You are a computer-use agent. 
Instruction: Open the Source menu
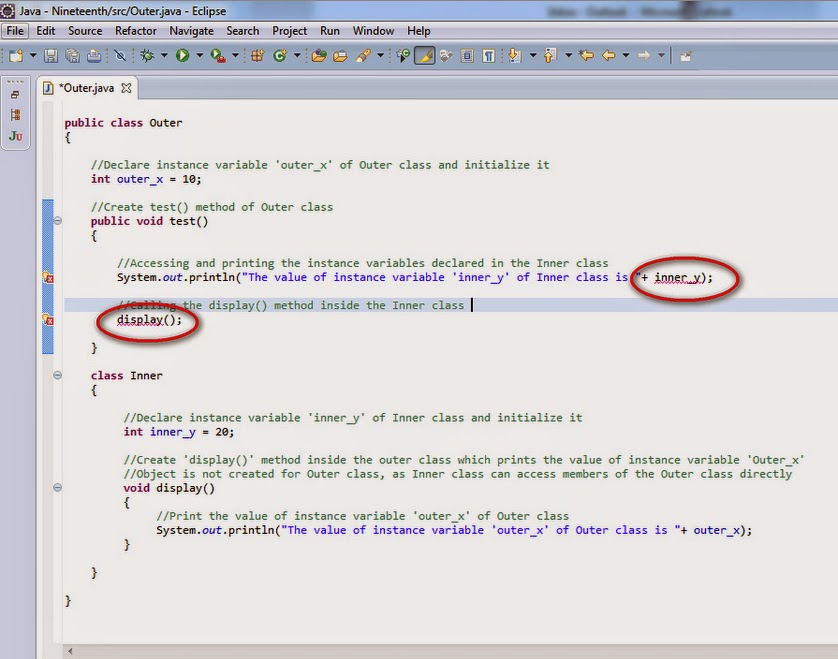(85, 31)
